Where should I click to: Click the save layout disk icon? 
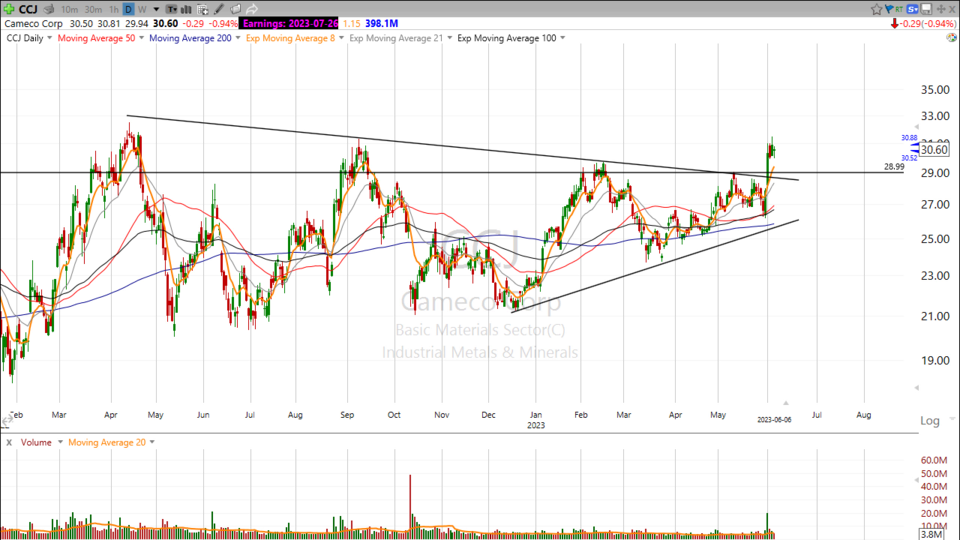[926, 9]
